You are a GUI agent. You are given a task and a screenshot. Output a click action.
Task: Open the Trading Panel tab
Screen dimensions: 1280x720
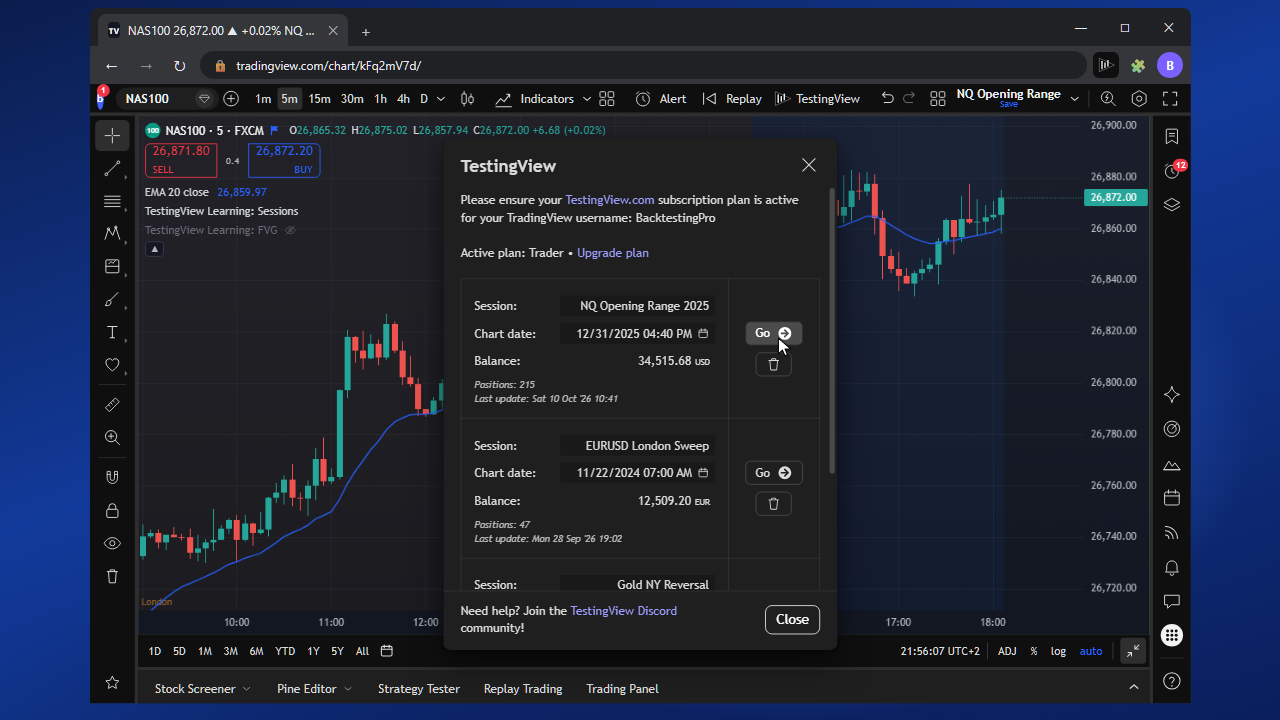tap(622, 689)
